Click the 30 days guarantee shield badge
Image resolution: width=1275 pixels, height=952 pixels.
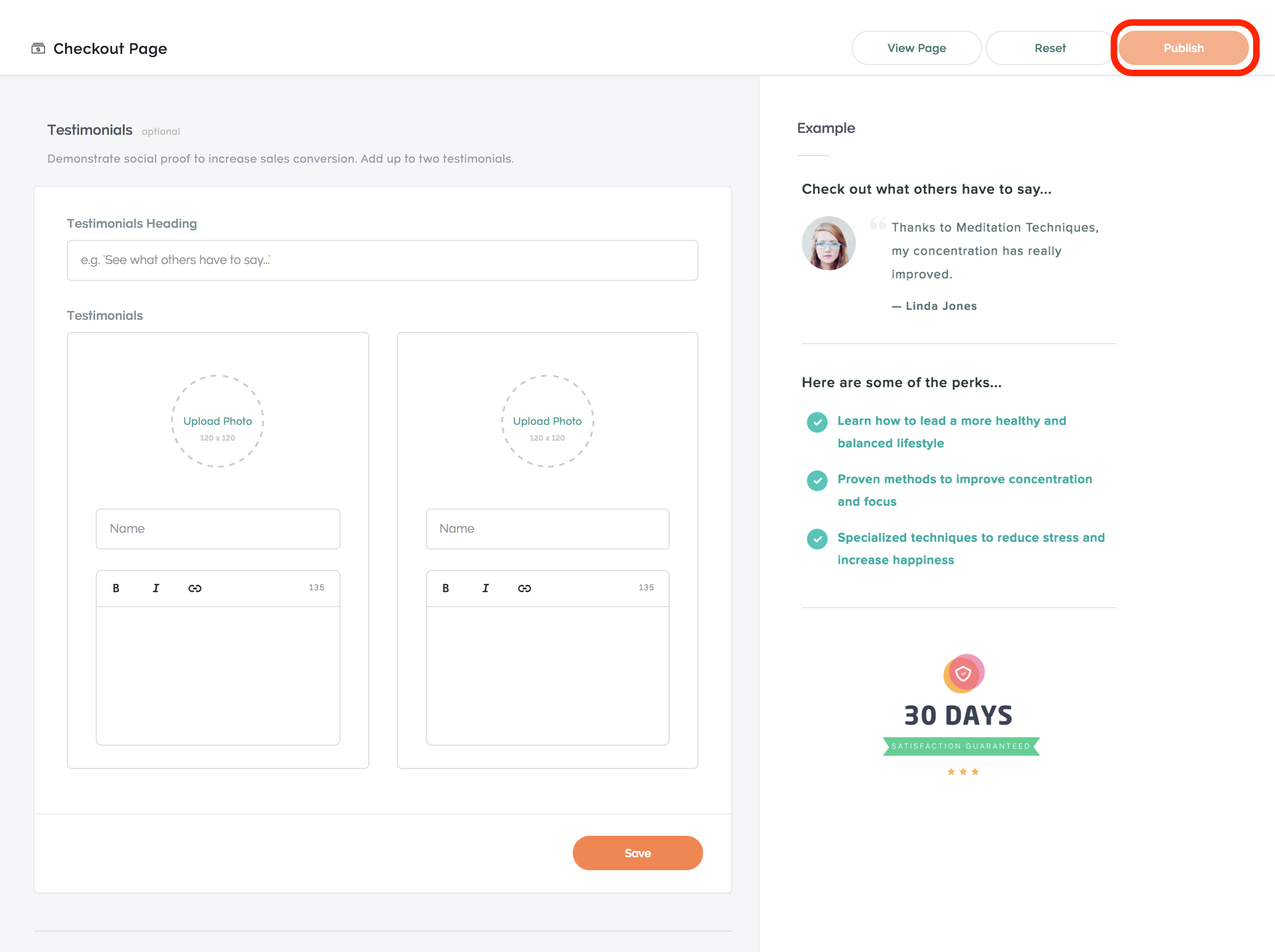pos(964,673)
